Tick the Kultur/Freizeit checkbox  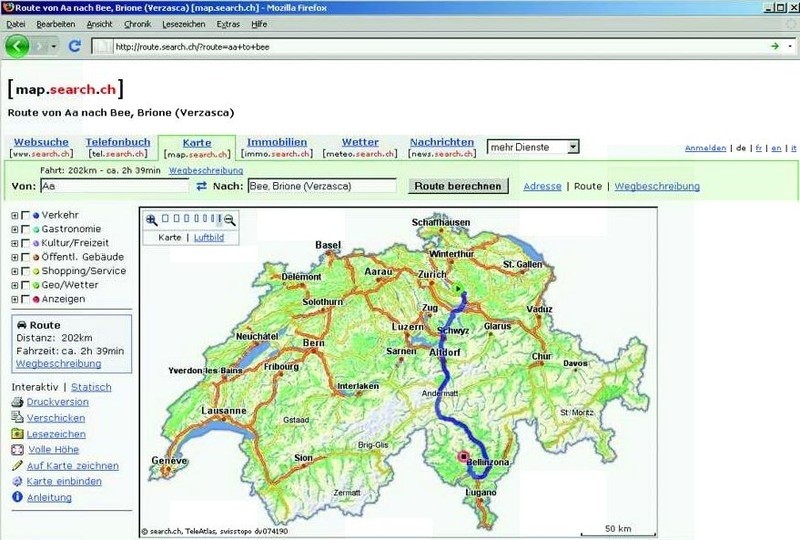[x=25, y=243]
